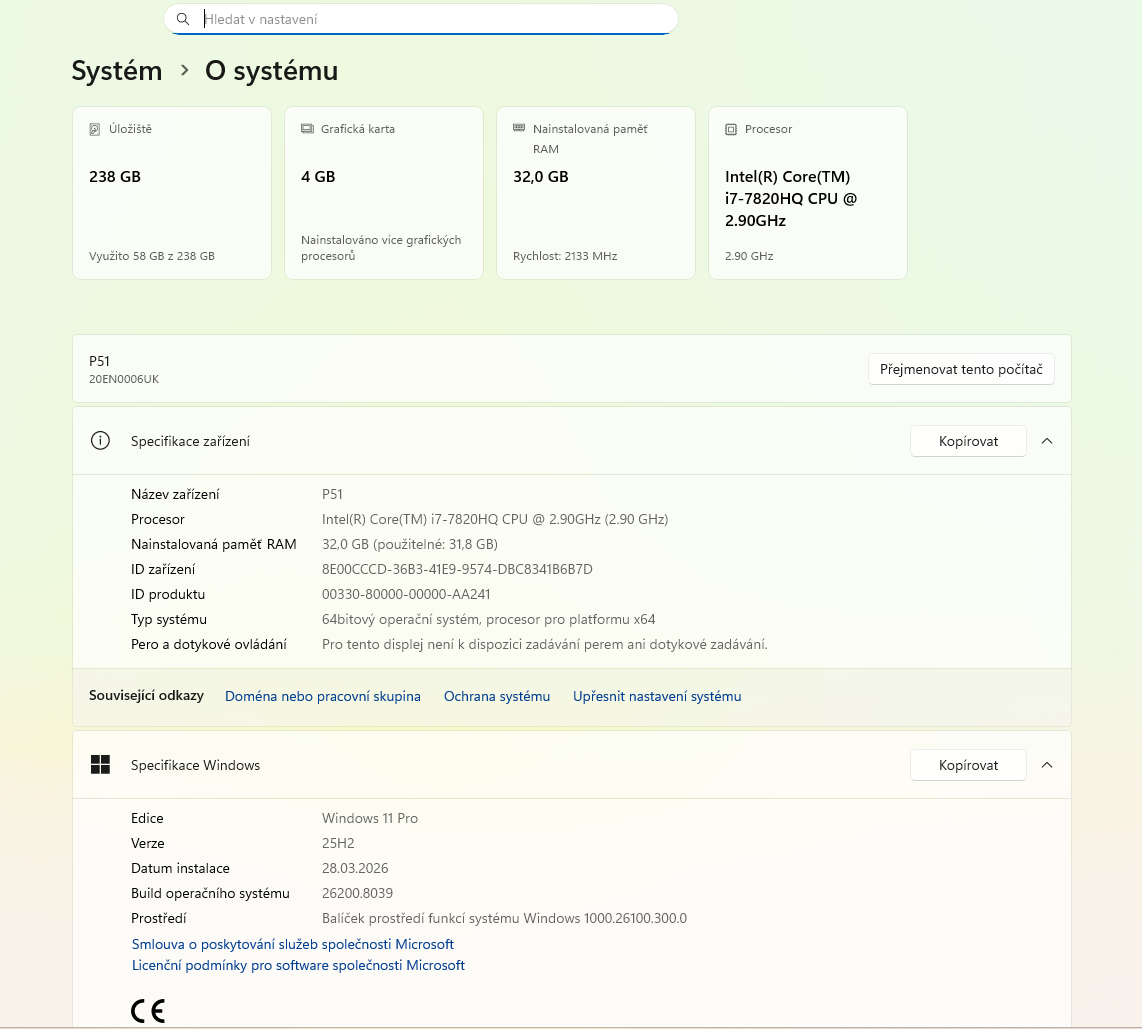
Task: Click the search magnifier icon
Action: (x=182, y=19)
